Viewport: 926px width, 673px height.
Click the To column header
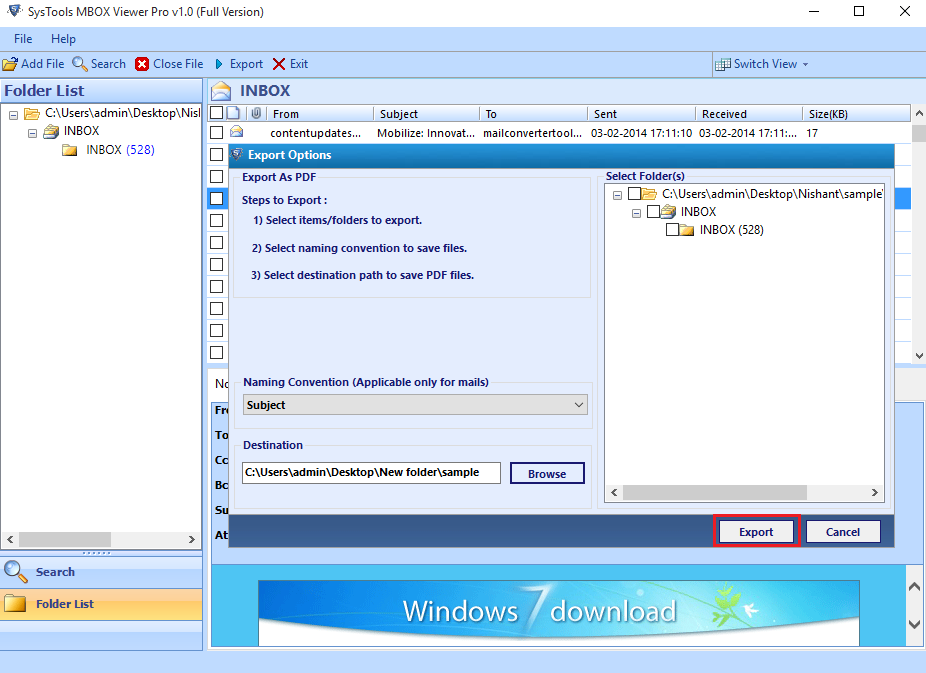coord(533,113)
